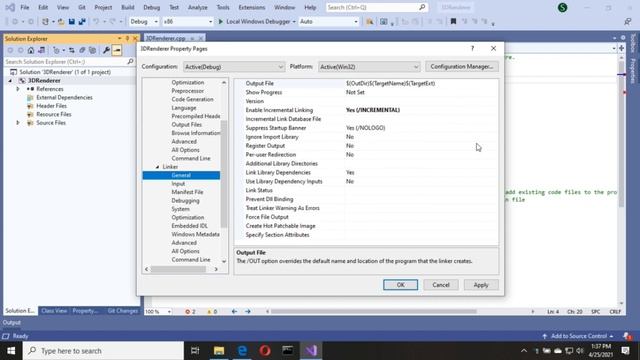640x360 pixels.
Task: Open the Debug menu
Action: pos(151,7)
